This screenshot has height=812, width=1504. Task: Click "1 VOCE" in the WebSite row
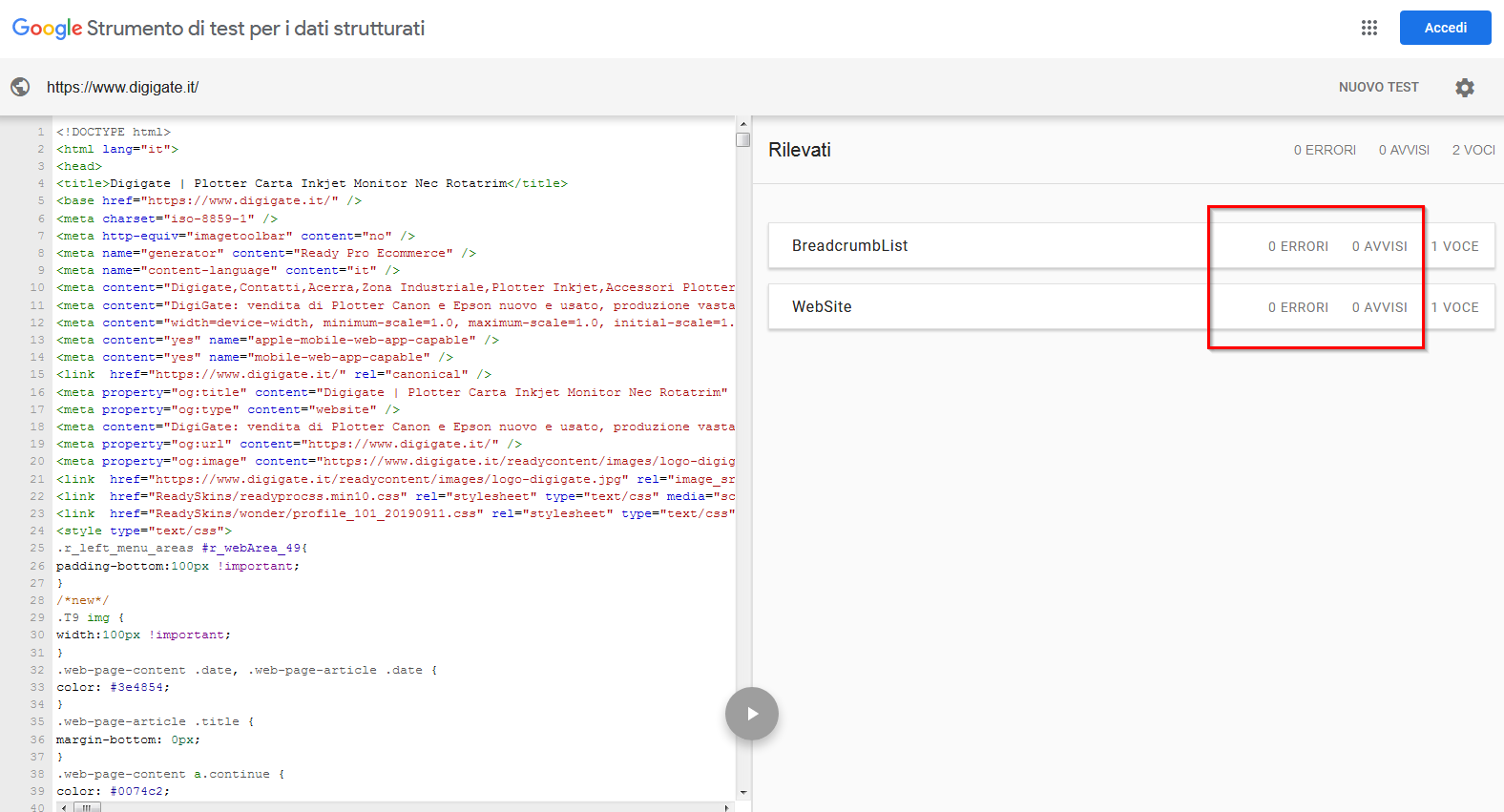[x=1454, y=307]
